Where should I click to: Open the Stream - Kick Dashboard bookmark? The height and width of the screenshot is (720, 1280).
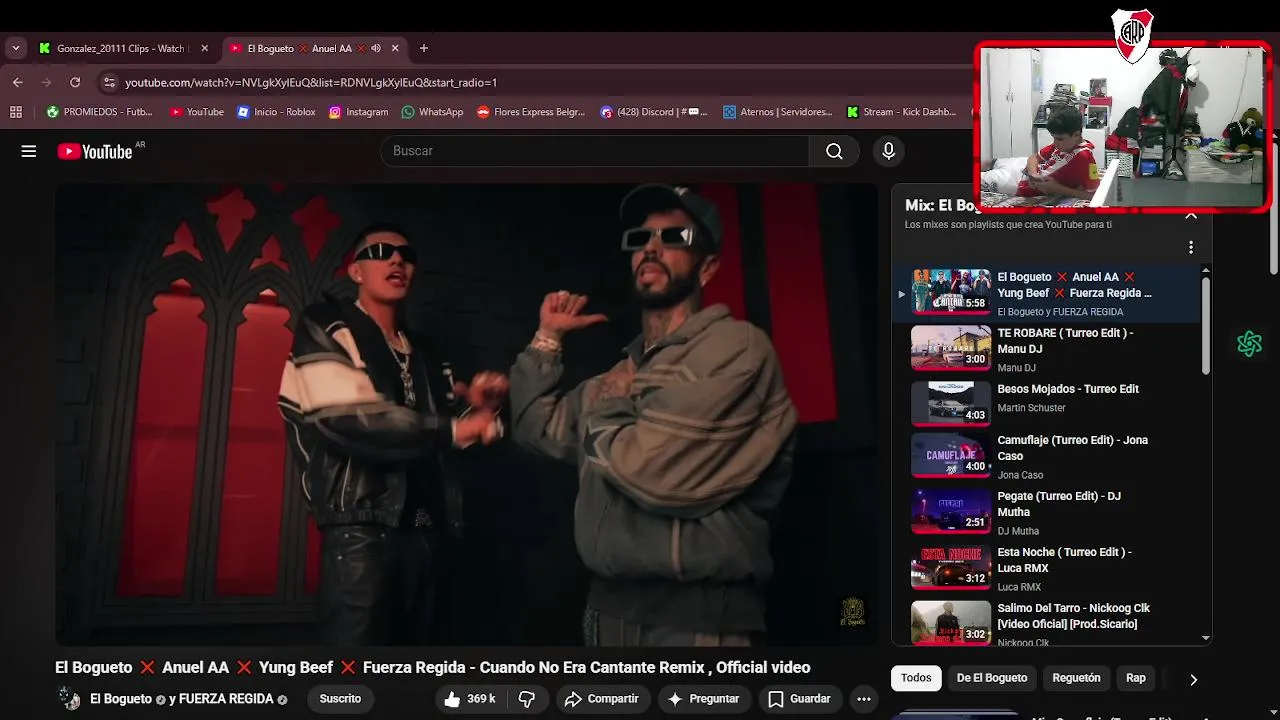(902, 112)
